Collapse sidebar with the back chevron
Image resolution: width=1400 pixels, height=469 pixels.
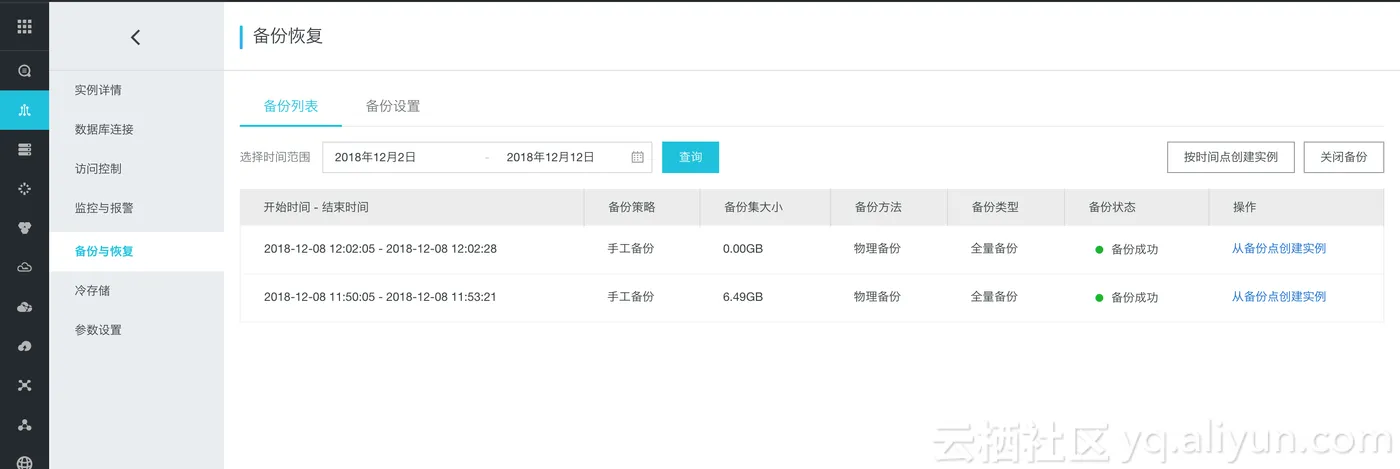pos(136,37)
